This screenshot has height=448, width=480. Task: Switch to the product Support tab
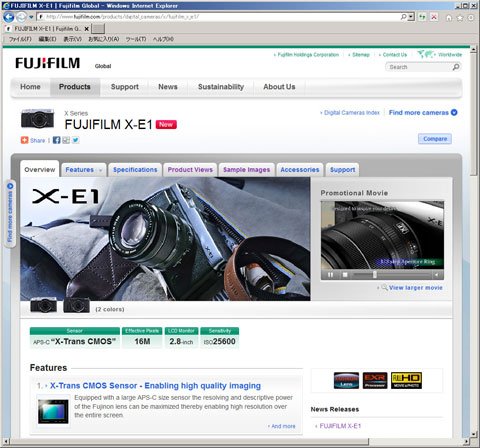click(x=342, y=170)
